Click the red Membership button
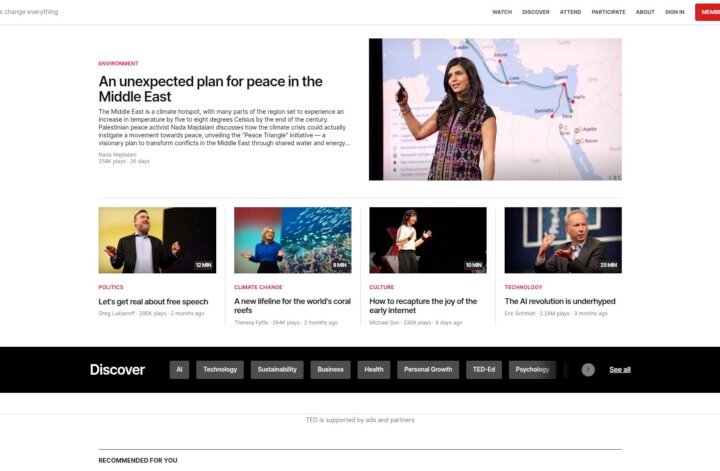This screenshot has width=720, height=471. point(708,12)
